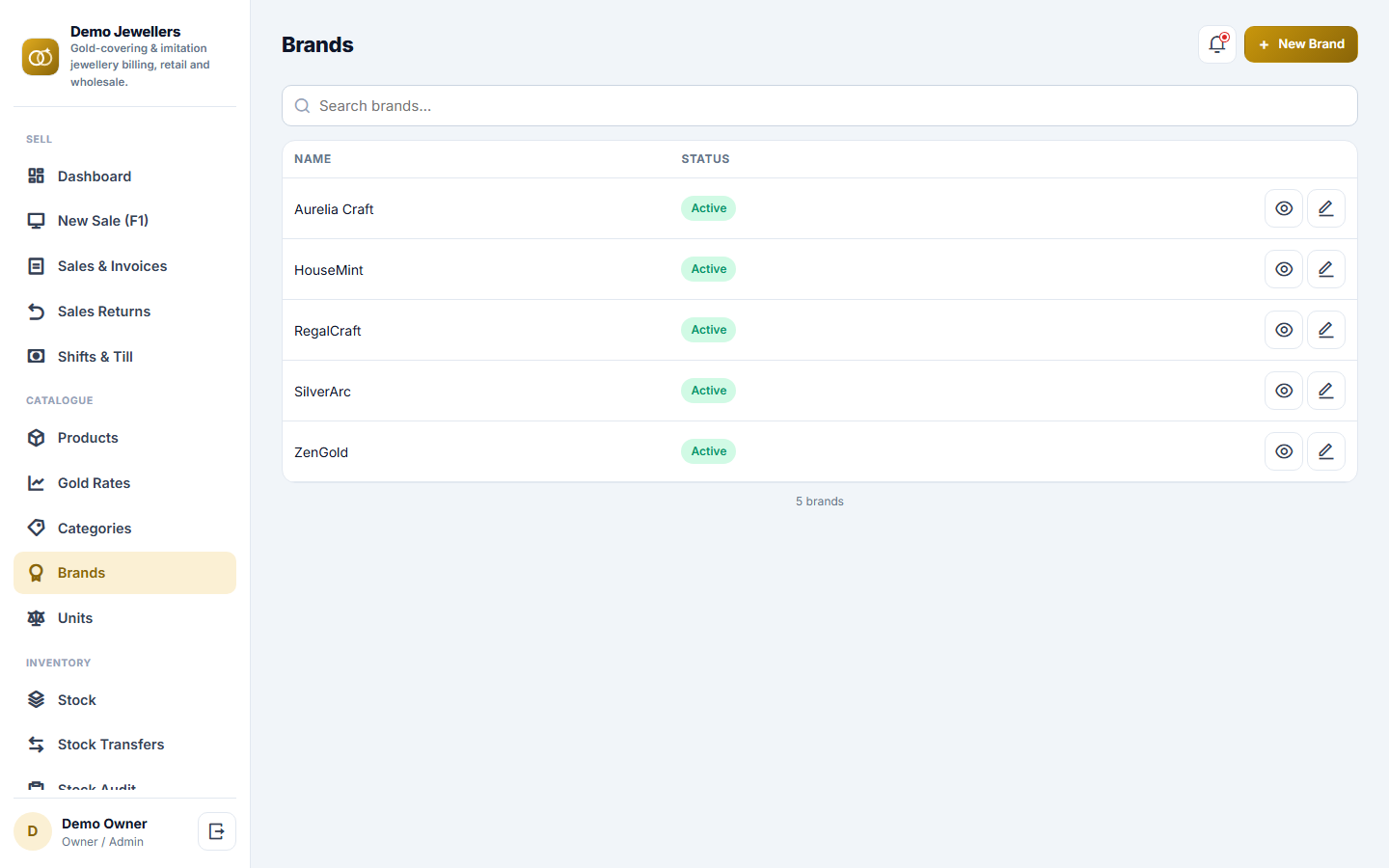The height and width of the screenshot is (868, 1389).
Task: Click the logout icon button
Action: (217, 831)
